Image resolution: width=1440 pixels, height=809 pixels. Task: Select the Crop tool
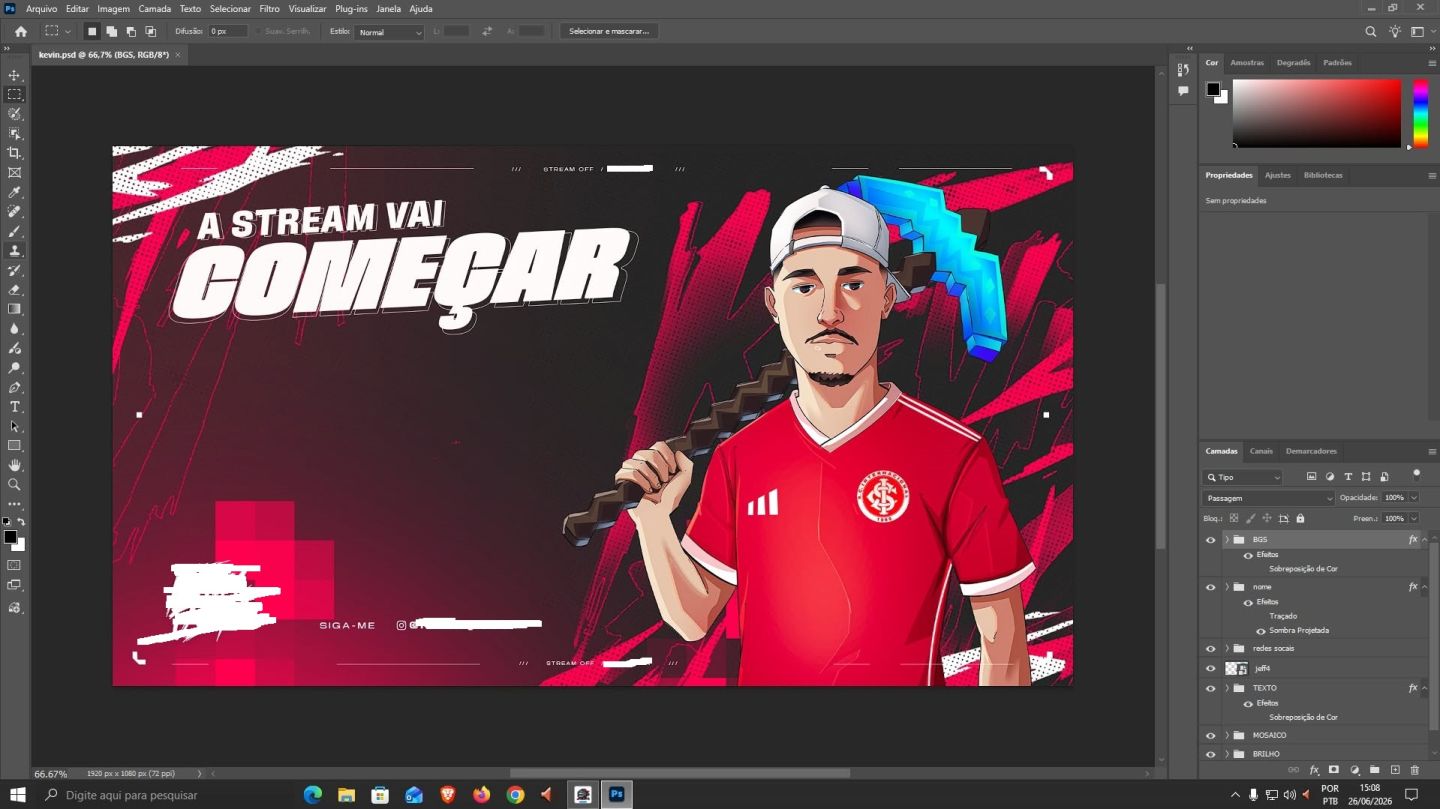(14, 153)
